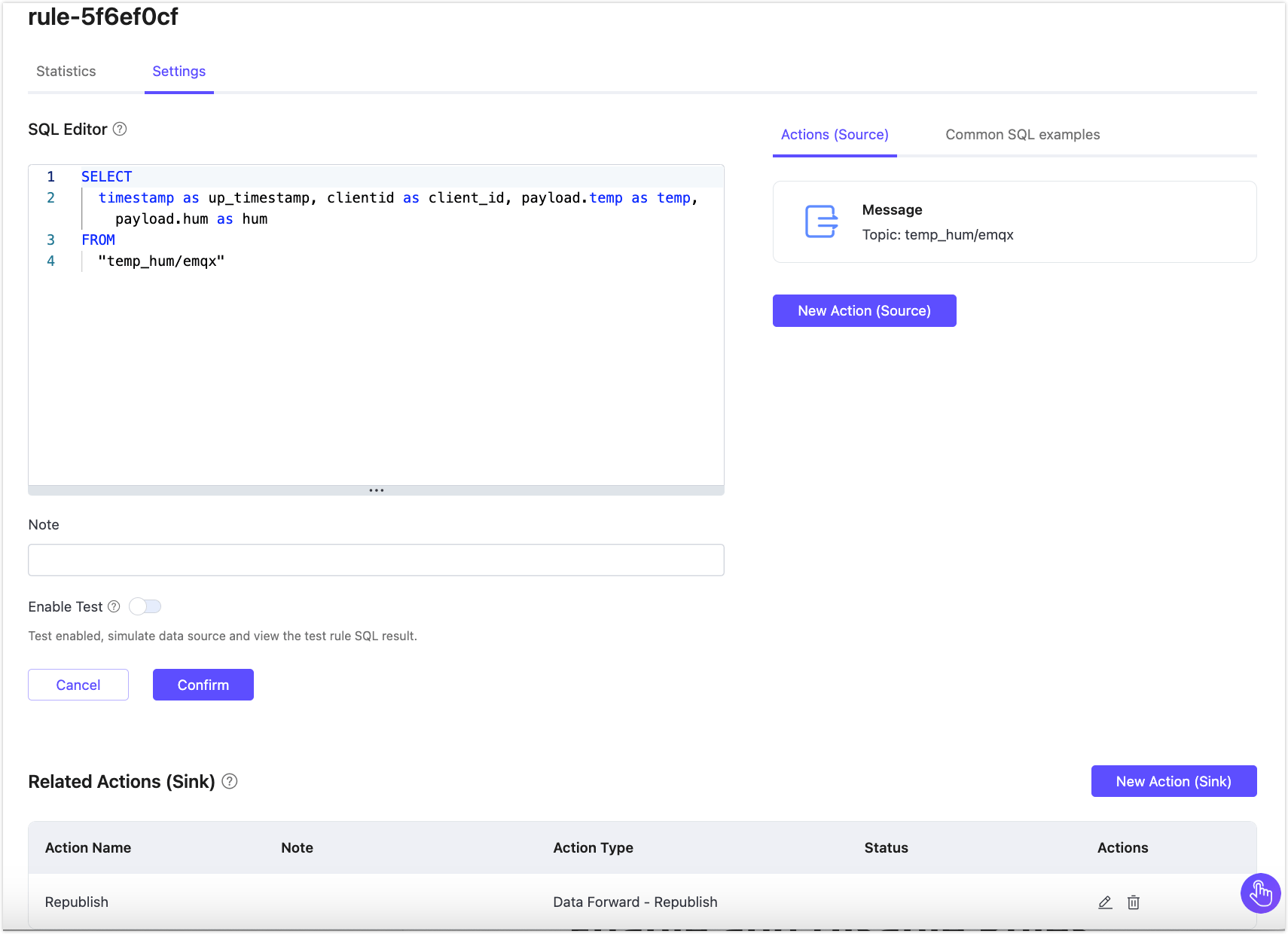
Task: Open the Settings tab
Action: [x=179, y=72]
